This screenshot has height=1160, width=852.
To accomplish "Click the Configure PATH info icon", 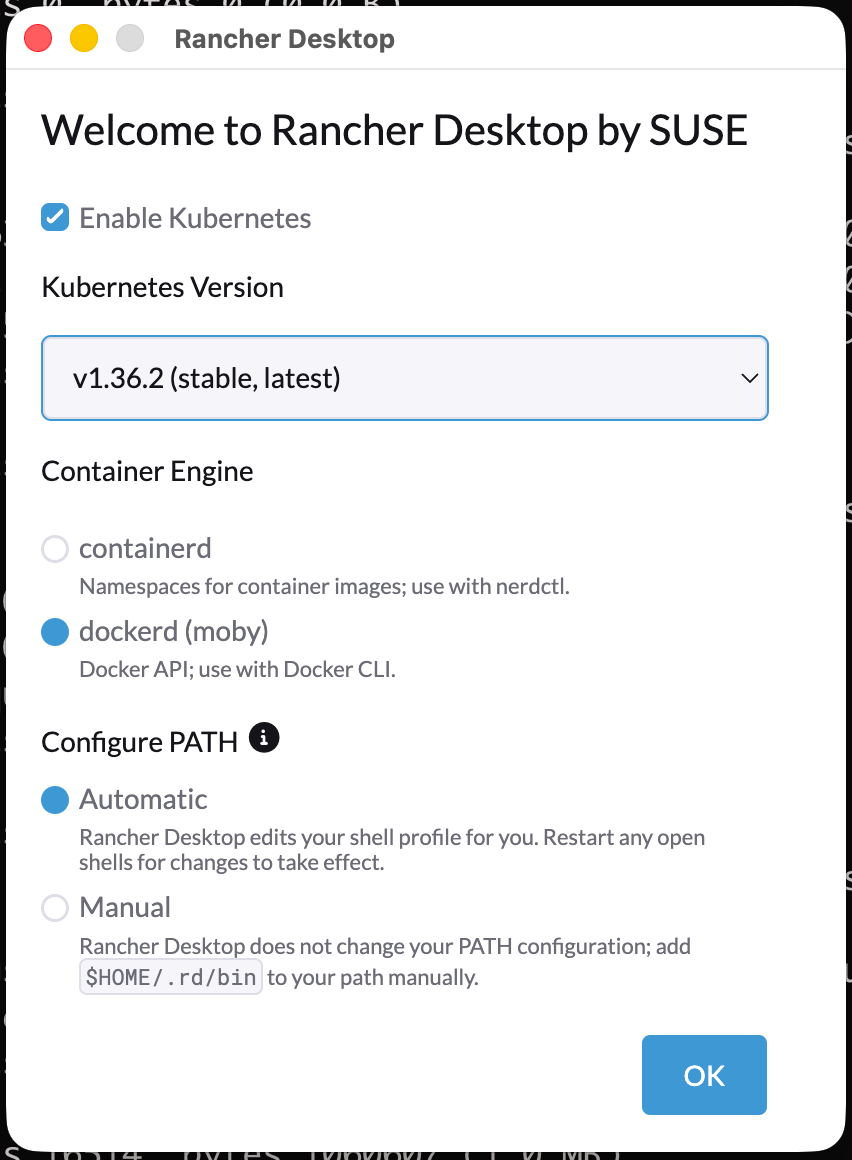I will pyautogui.click(x=264, y=738).
